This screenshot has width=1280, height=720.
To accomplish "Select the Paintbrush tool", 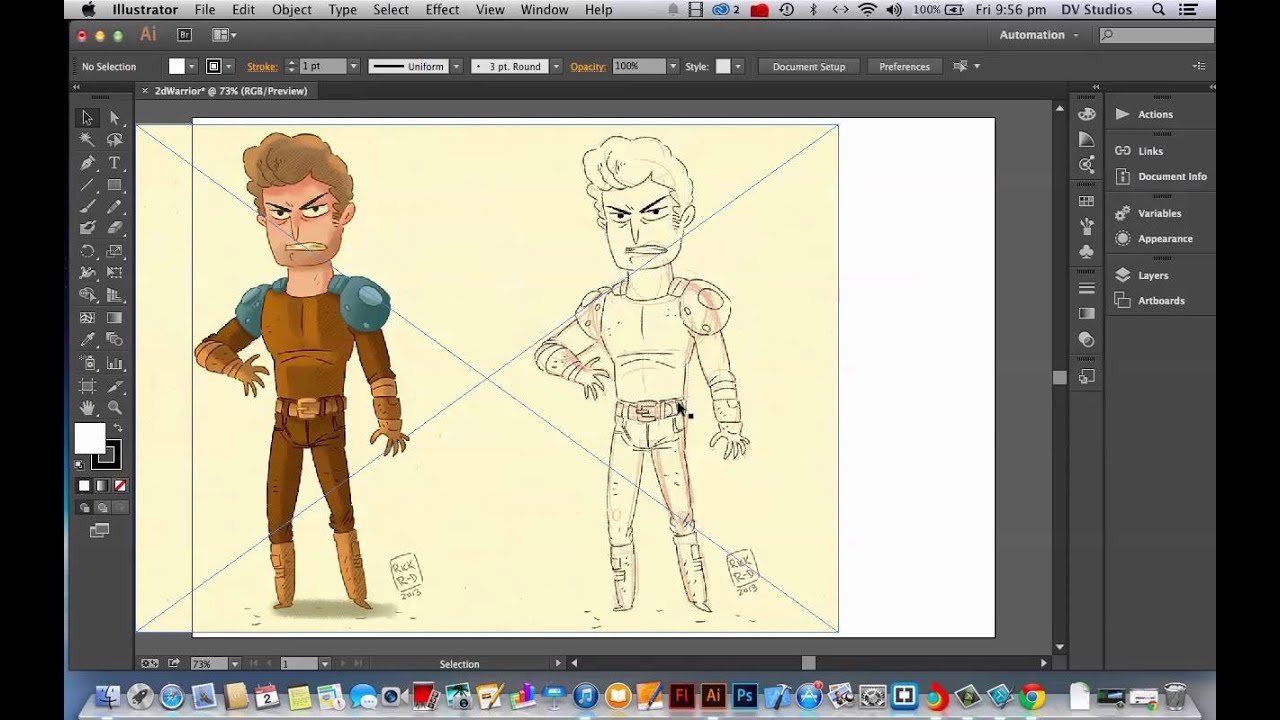I will pyautogui.click(x=87, y=207).
